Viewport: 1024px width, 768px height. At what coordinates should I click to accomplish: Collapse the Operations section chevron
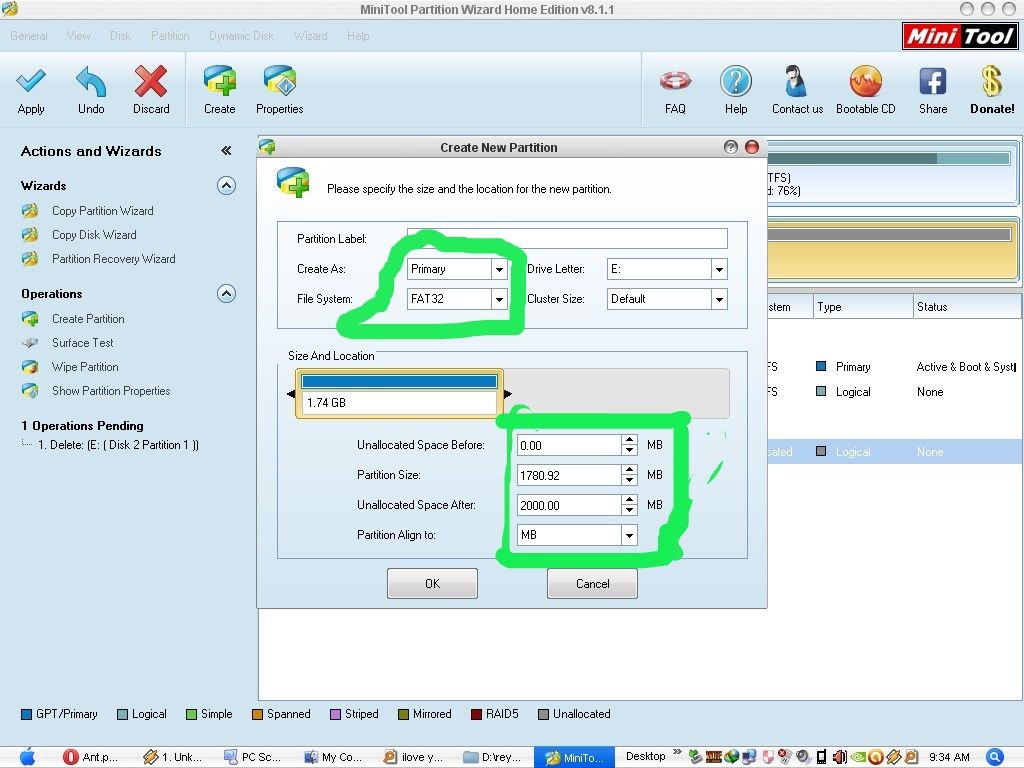pos(226,294)
